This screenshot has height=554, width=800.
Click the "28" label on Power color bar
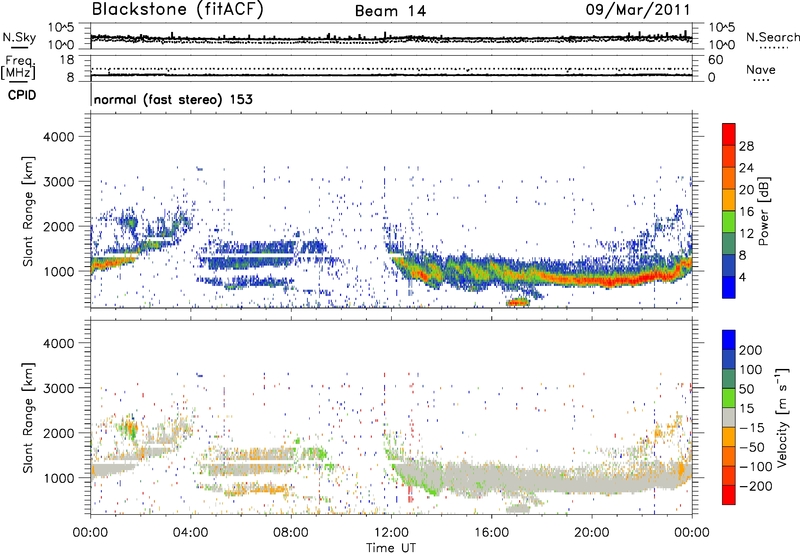click(746, 146)
